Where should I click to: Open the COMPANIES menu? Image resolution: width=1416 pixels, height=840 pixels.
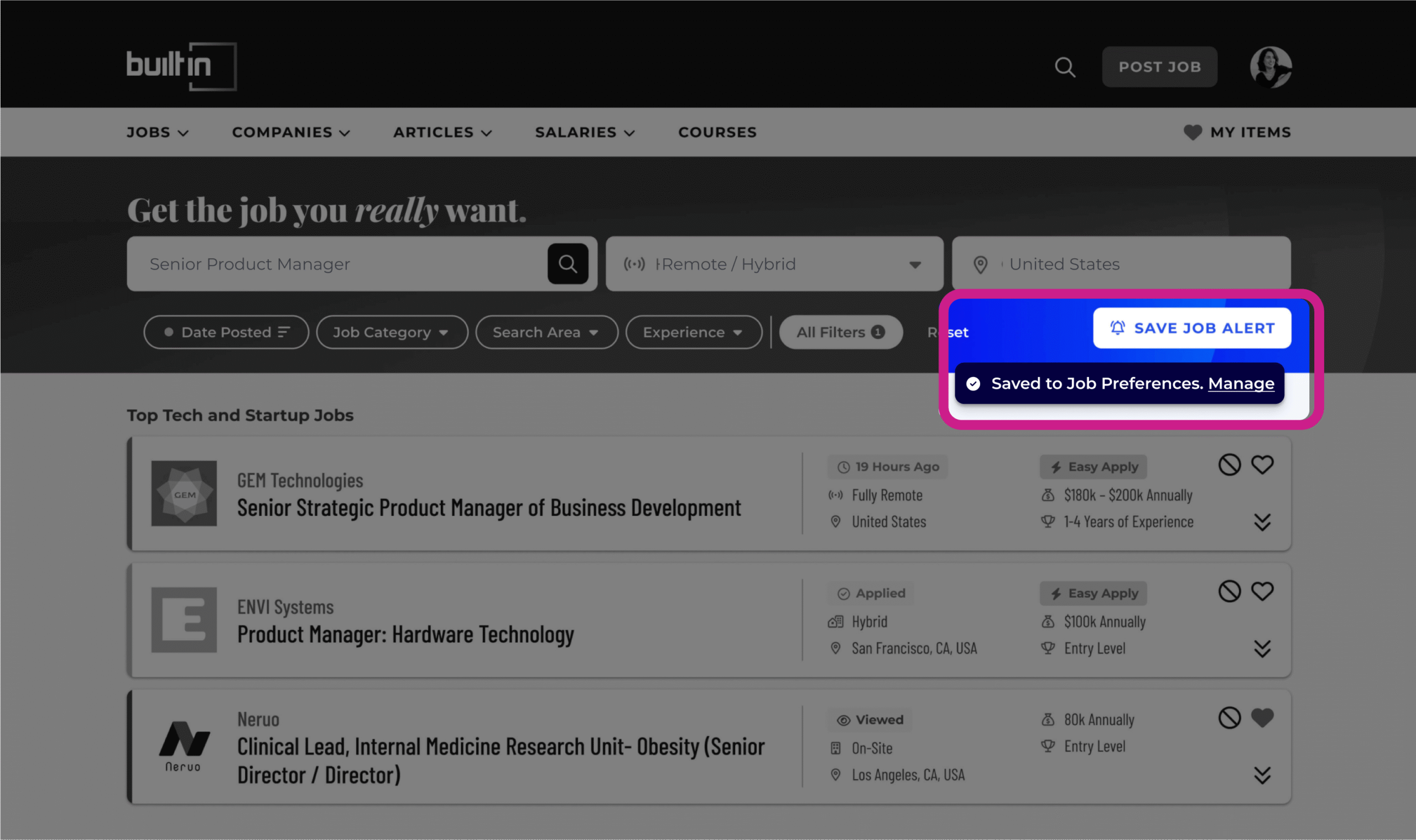tap(291, 133)
